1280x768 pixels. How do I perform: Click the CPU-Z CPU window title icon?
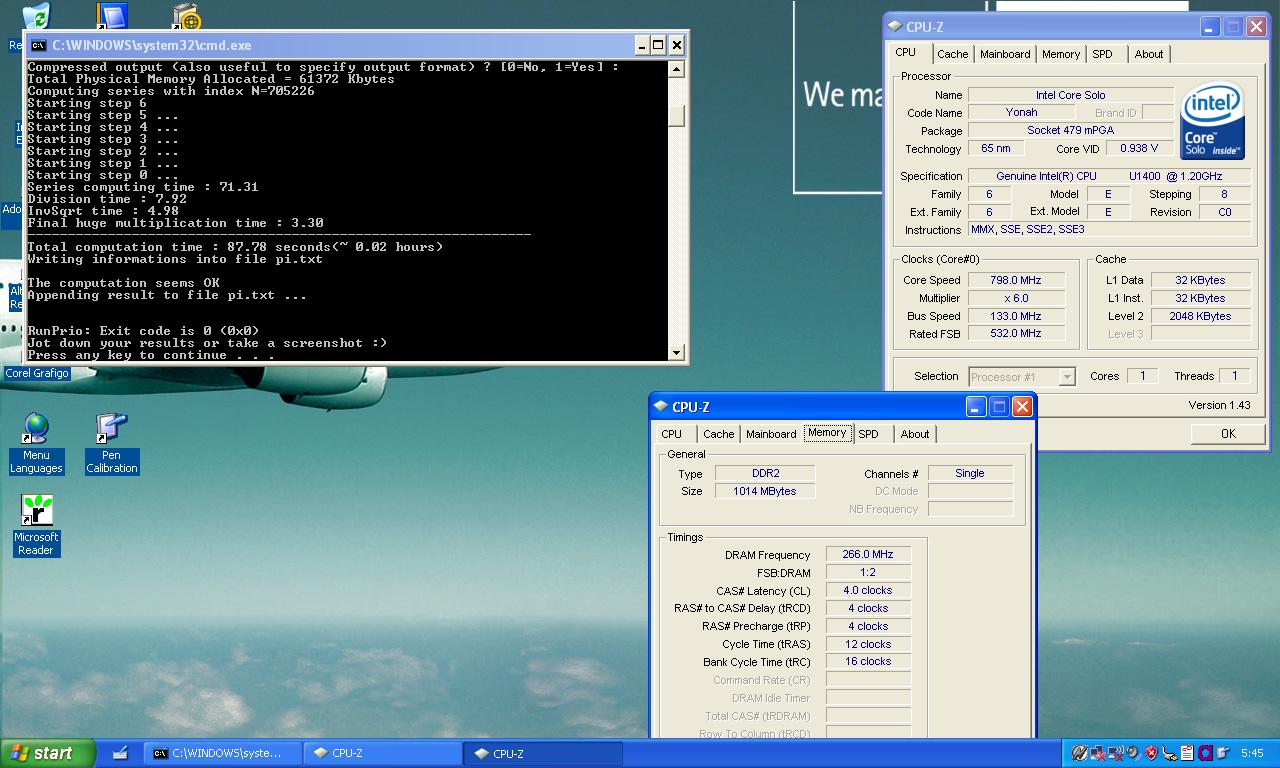point(894,27)
